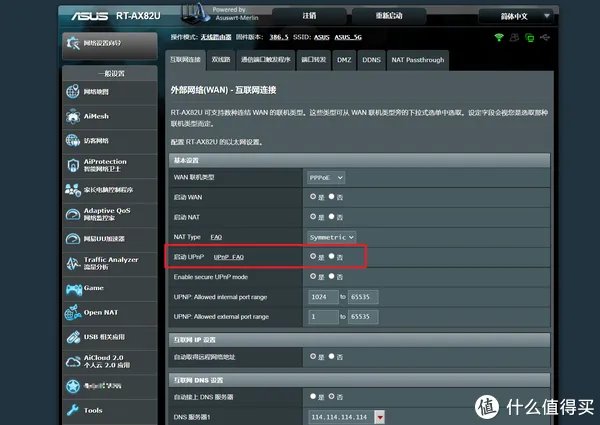600x425 pixels.
Task: Open the AiCloud 2.0 cloud icon
Action: coord(73,361)
